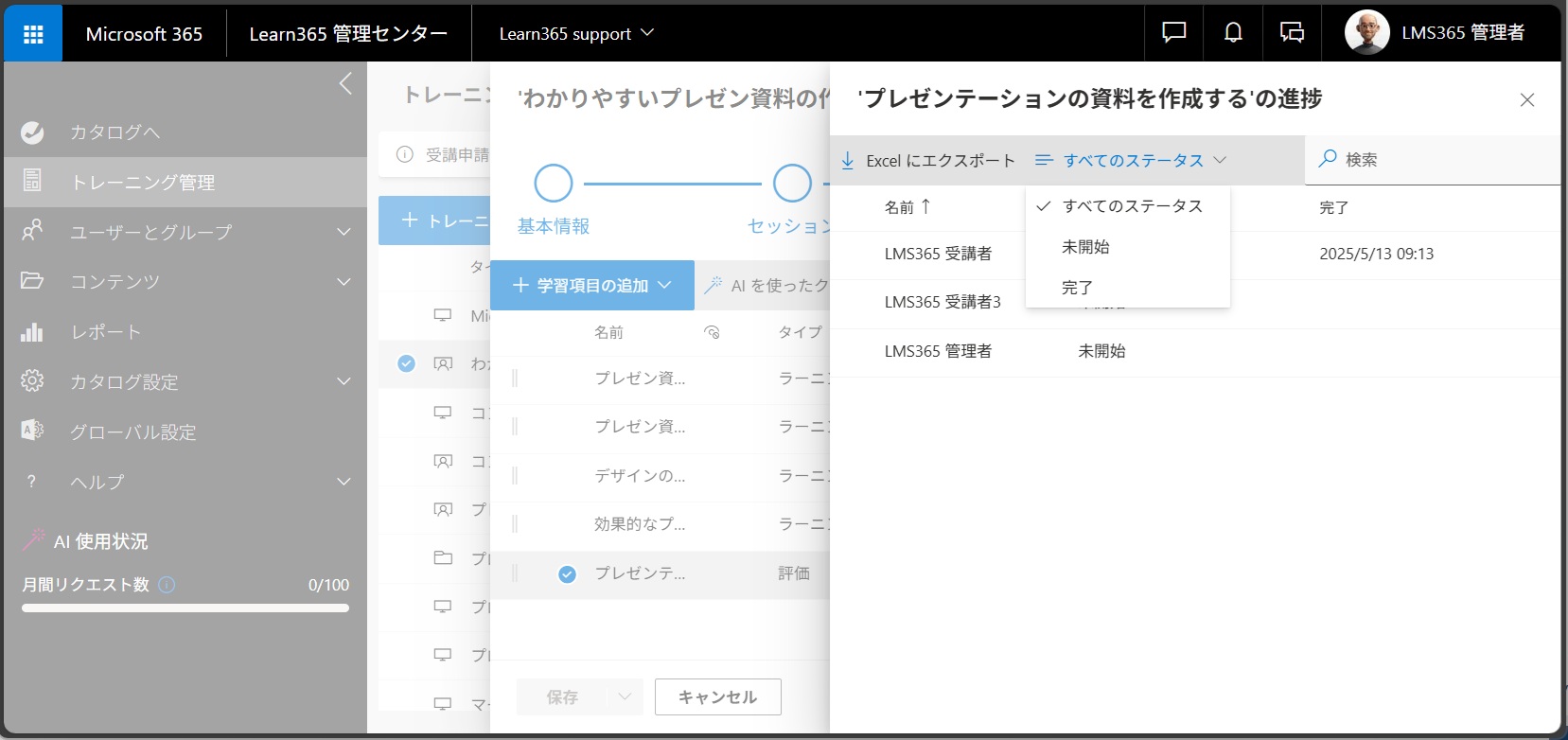Click the ユーザーとグループ people icon

[x=32, y=231]
